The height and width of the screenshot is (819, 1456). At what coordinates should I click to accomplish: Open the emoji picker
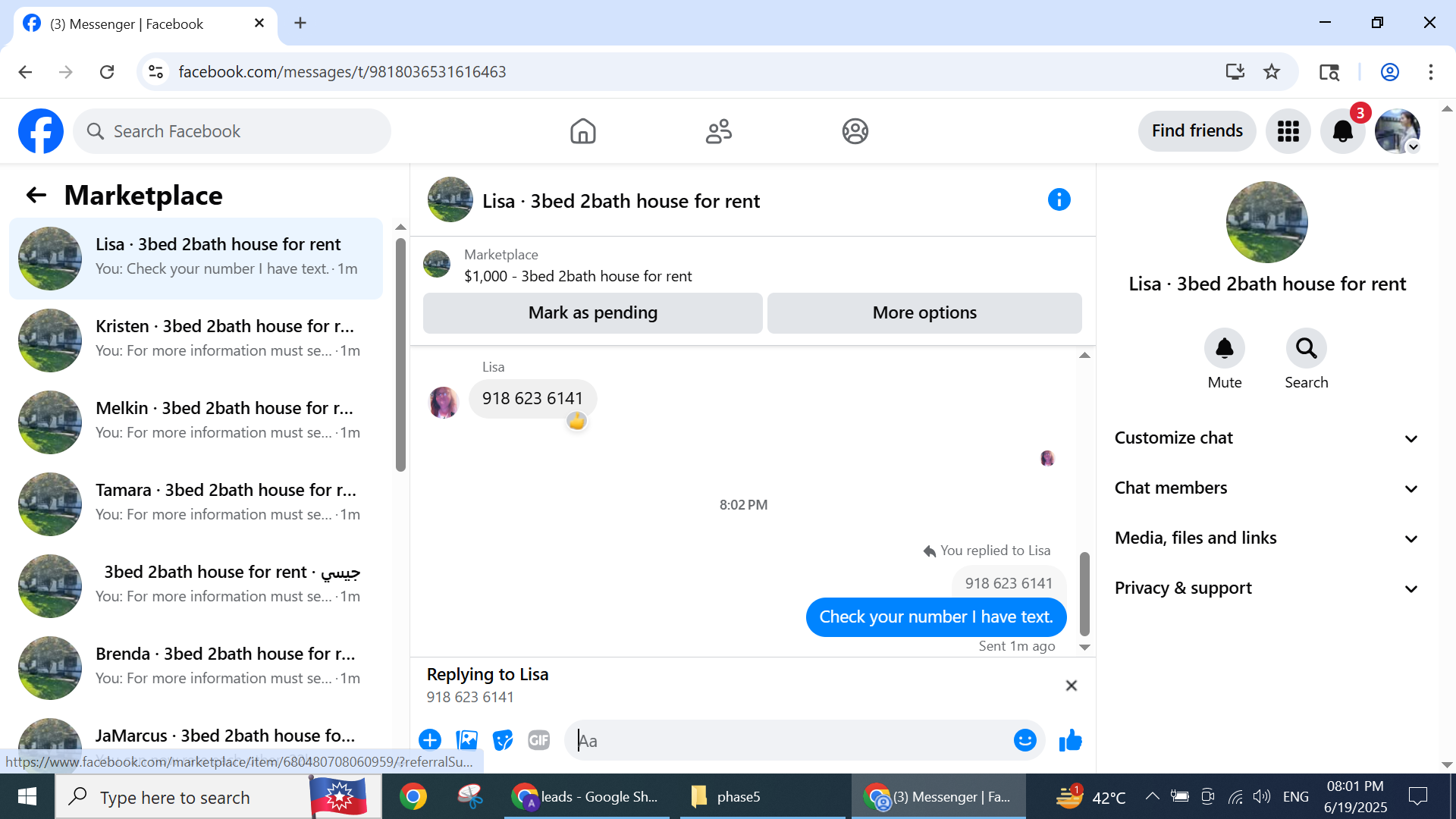click(x=1025, y=740)
